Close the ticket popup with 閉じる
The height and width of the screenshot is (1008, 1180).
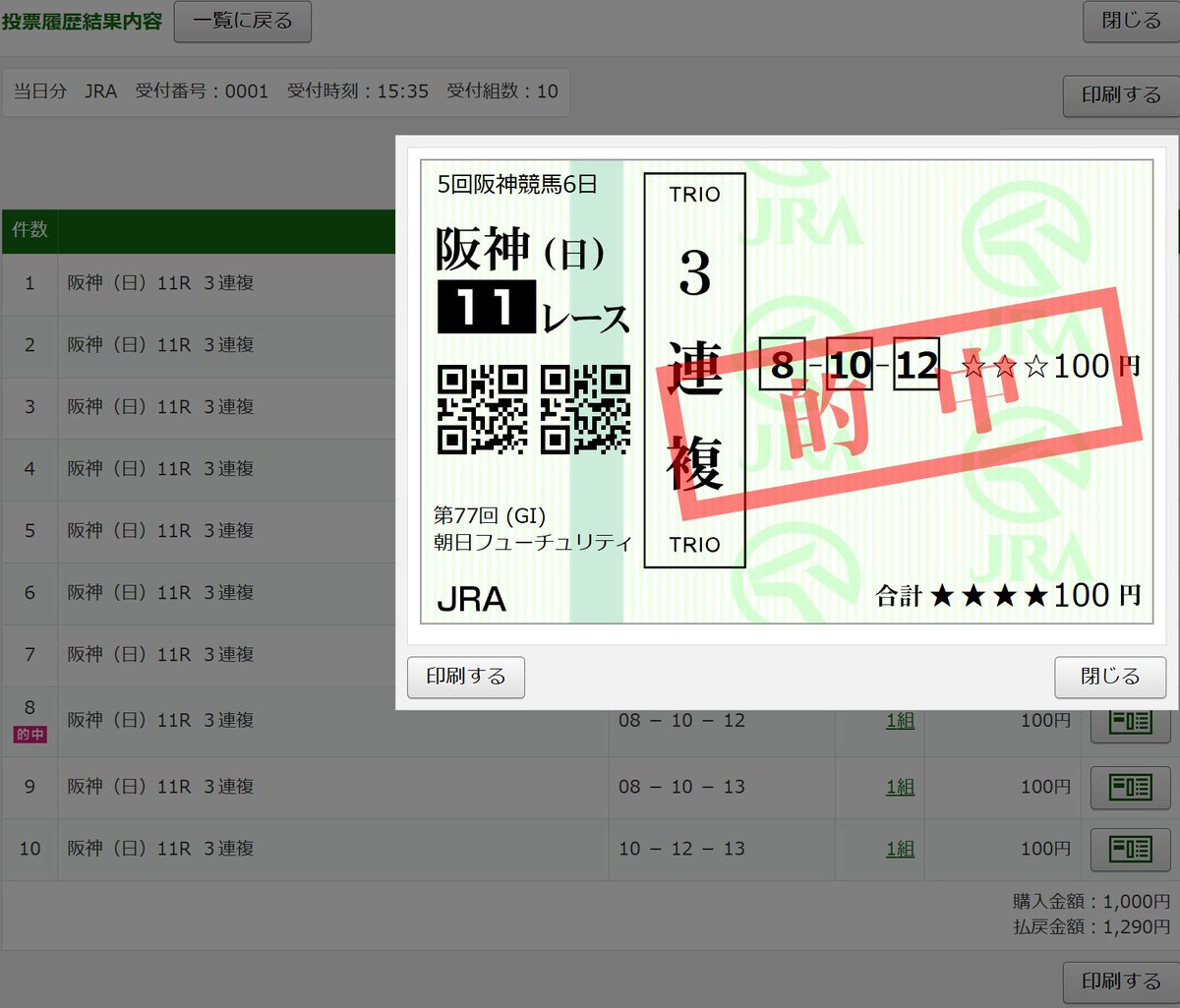pos(1110,677)
